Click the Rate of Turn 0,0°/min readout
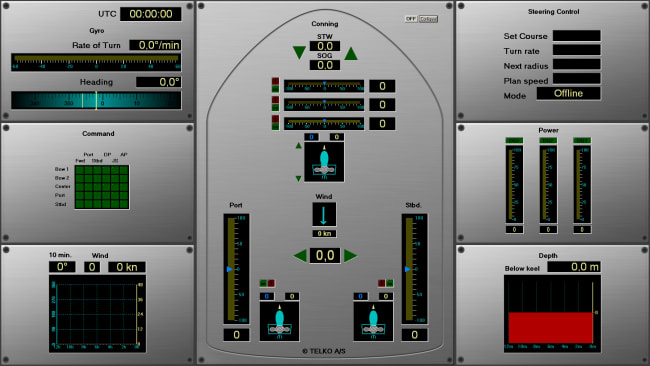Screen dimensions: 650x366 pos(155,45)
